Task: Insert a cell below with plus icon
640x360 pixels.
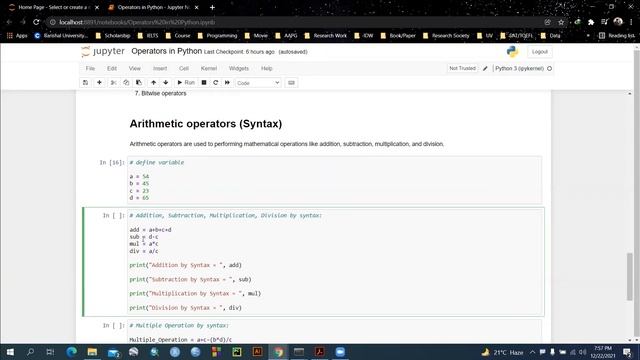Action: coord(99,82)
